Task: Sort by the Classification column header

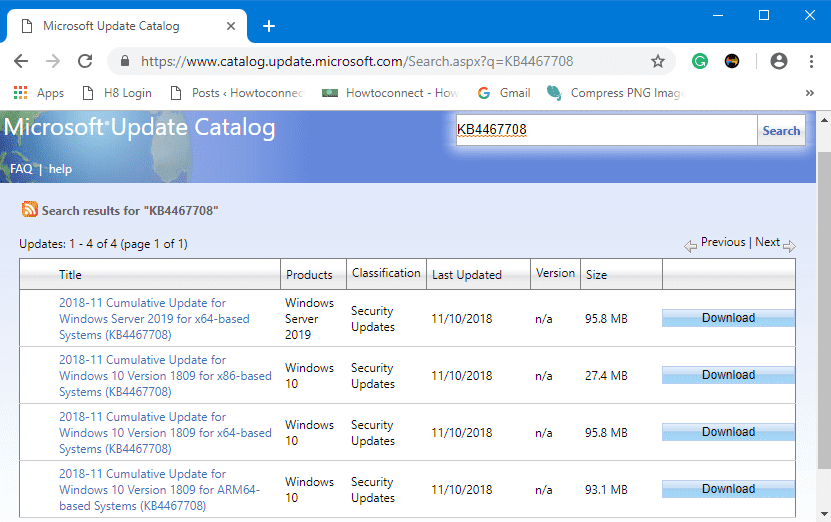Action: click(x=386, y=273)
